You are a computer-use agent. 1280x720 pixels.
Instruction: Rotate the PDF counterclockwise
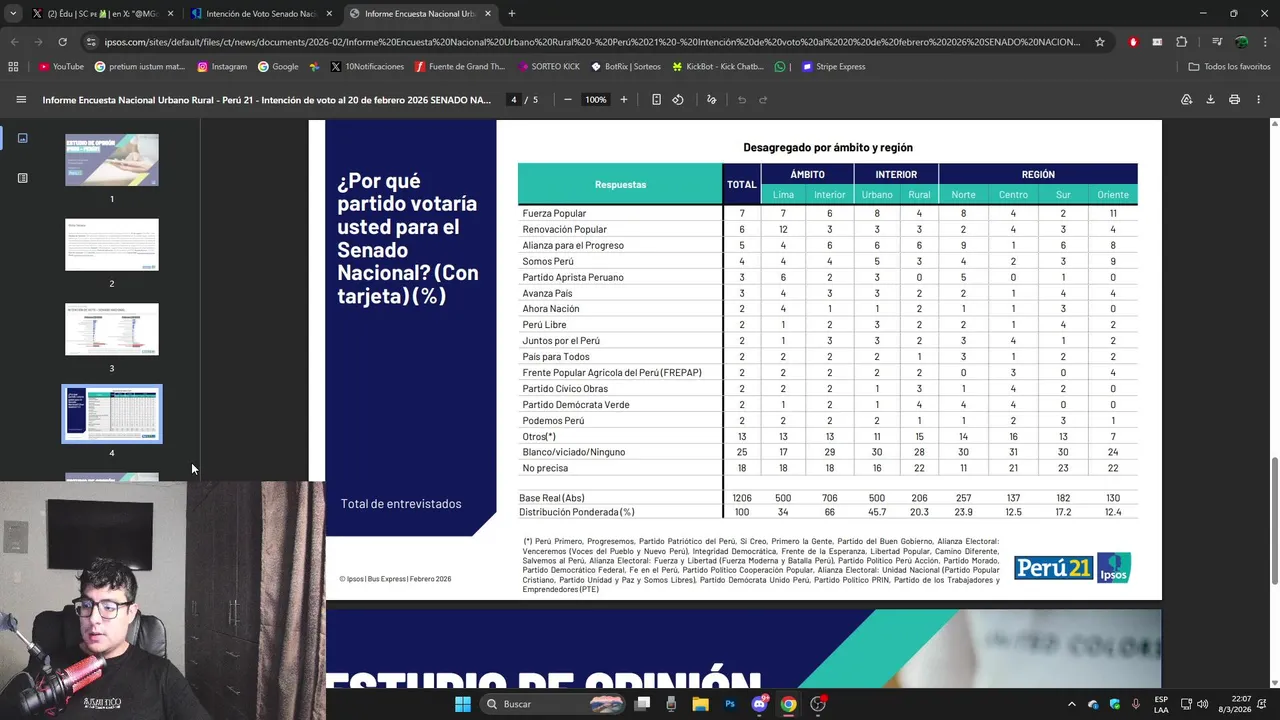678,100
